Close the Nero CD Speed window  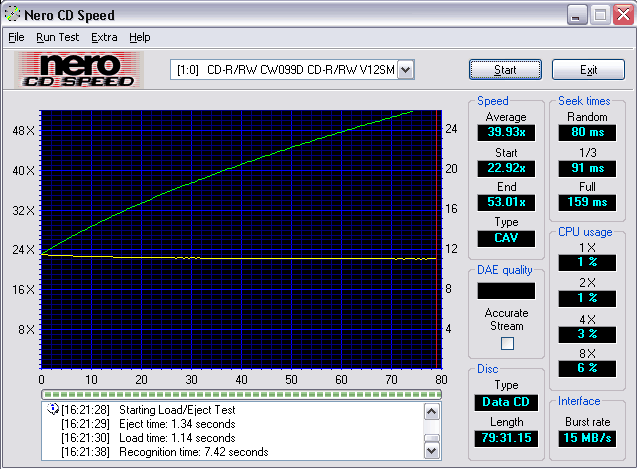click(x=624, y=15)
